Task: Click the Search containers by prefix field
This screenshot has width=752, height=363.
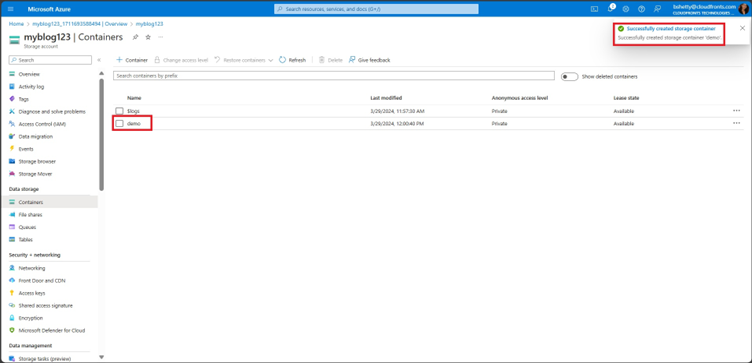Action: 334,76
